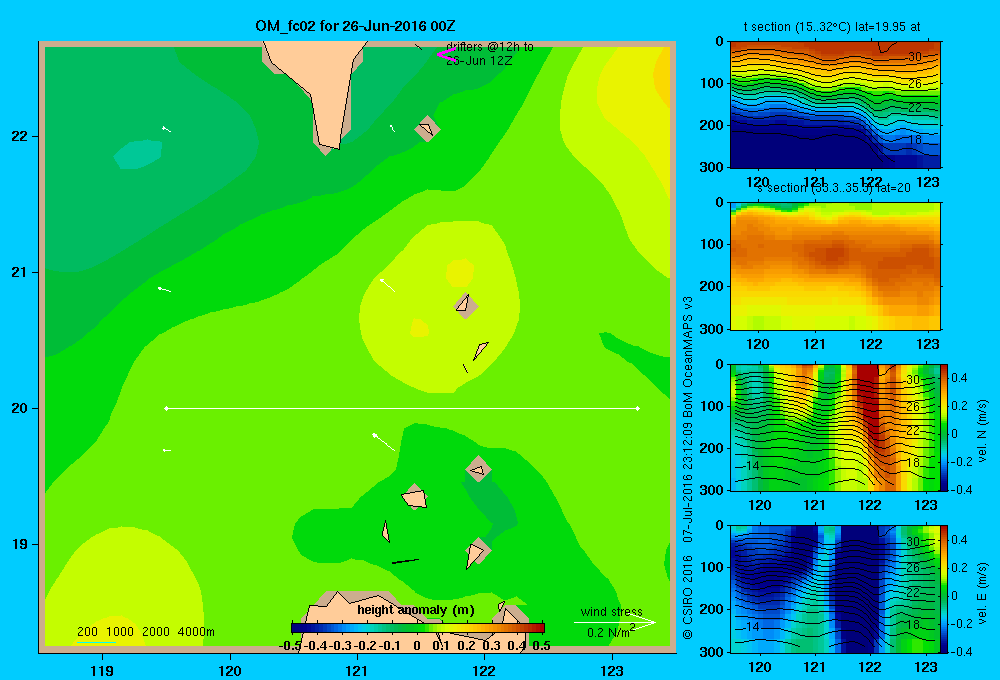Click longitude label 123 on map axis
Screen dimensions: 1000x680
(x=612, y=670)
